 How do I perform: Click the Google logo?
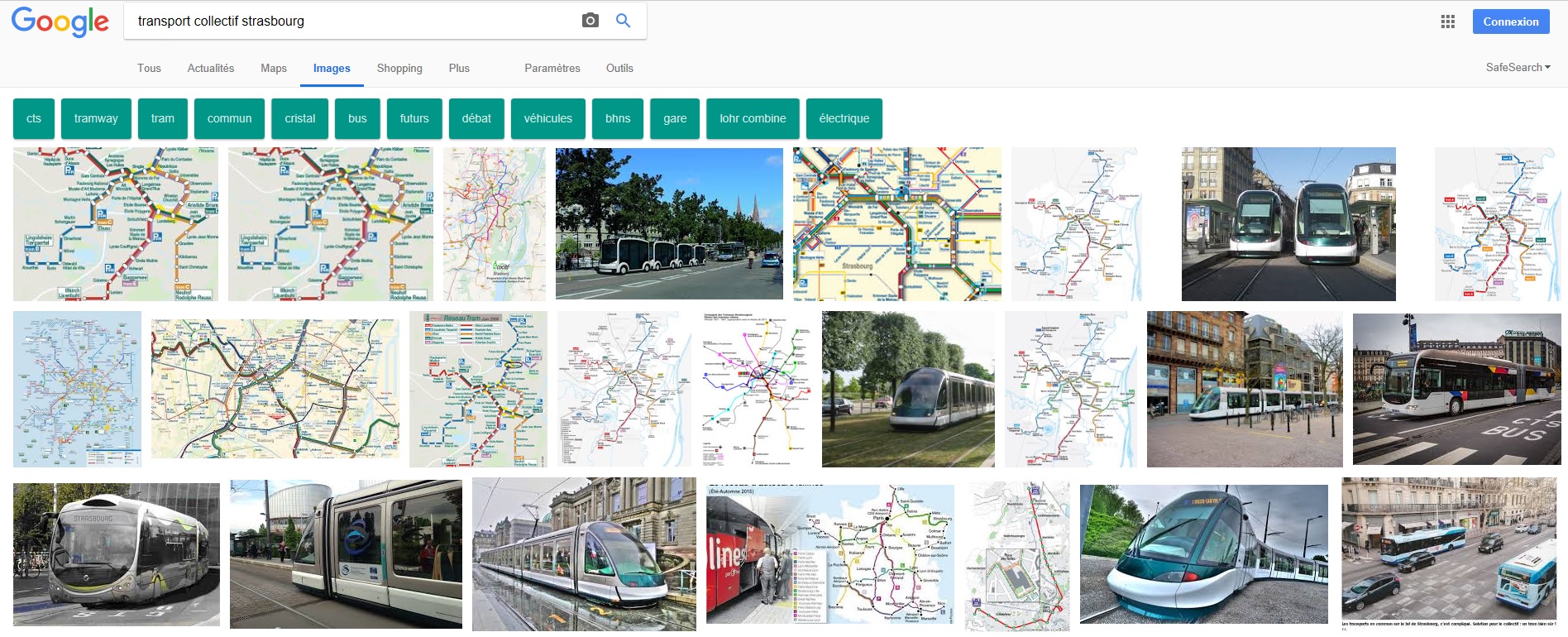pos(60,22)
